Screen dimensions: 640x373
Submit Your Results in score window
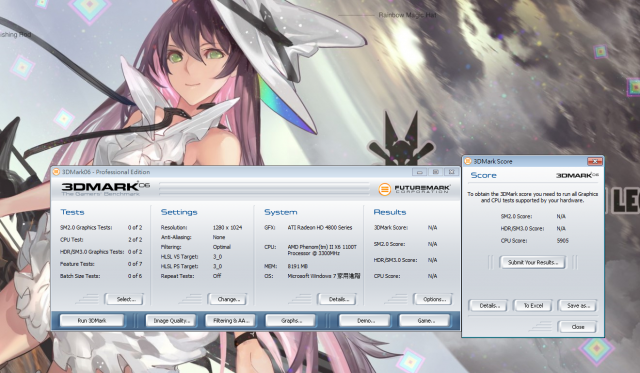click(x=533, y=262)
